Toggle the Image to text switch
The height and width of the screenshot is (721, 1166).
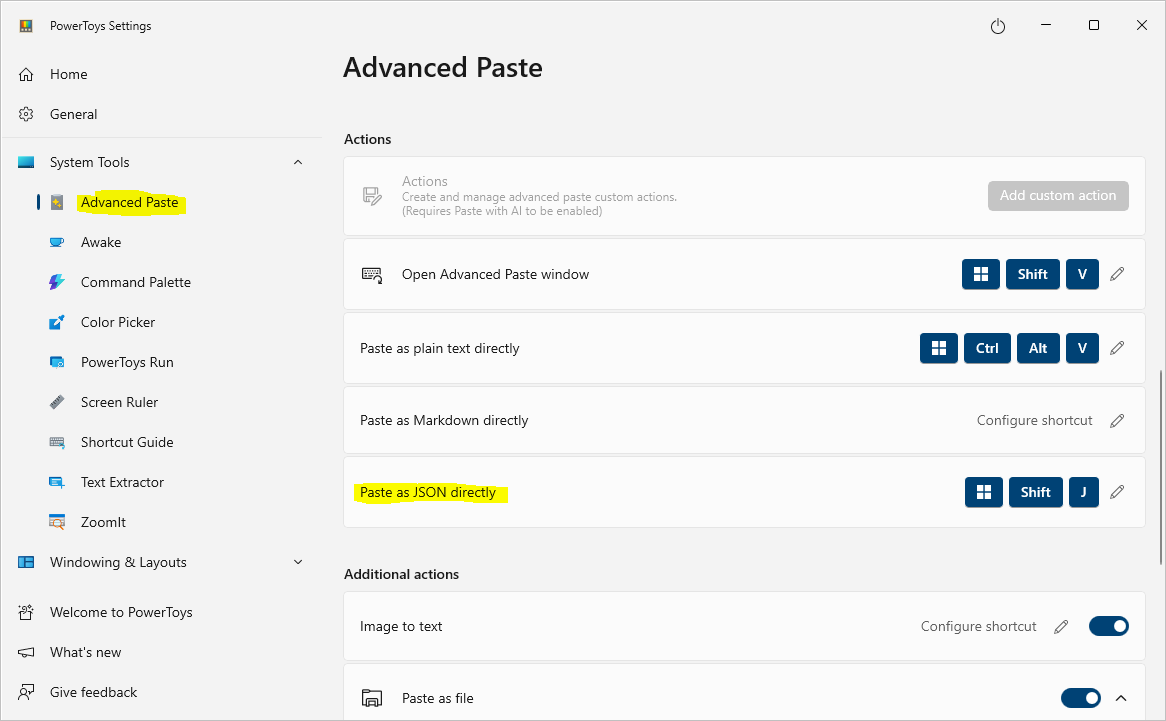point(1109,626)
